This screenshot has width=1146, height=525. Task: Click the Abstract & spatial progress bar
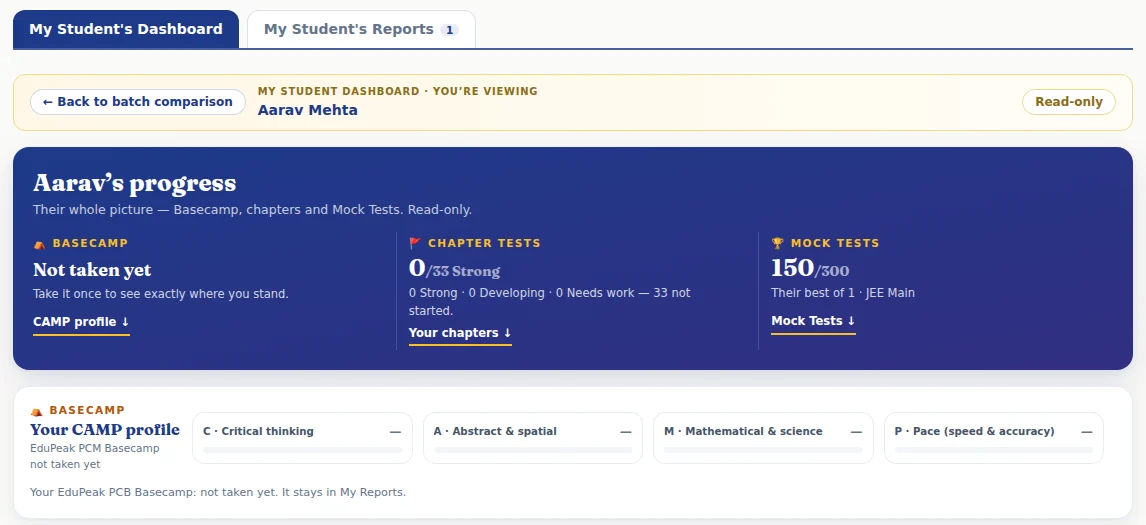point(533,450)
